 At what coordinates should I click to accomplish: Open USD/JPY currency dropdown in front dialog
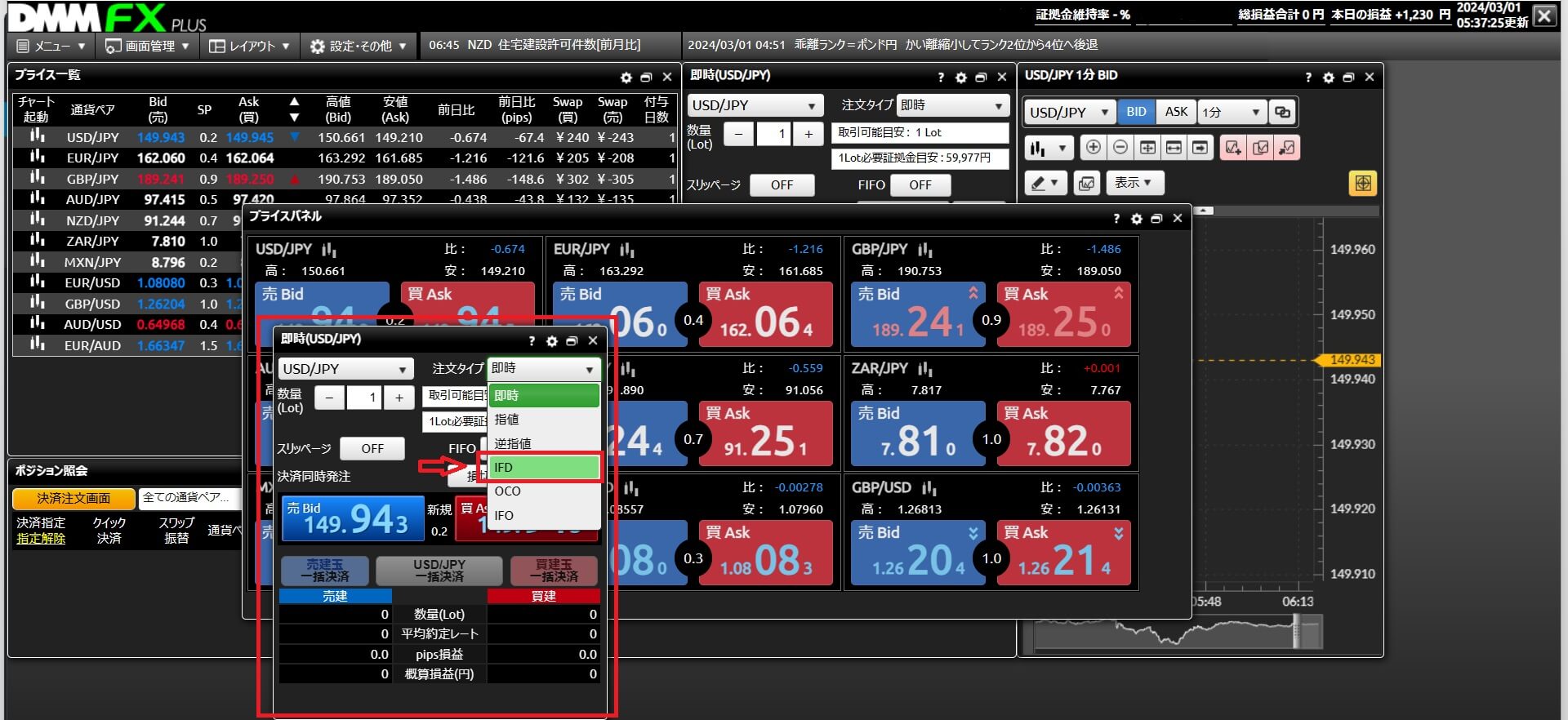(345, 370)
